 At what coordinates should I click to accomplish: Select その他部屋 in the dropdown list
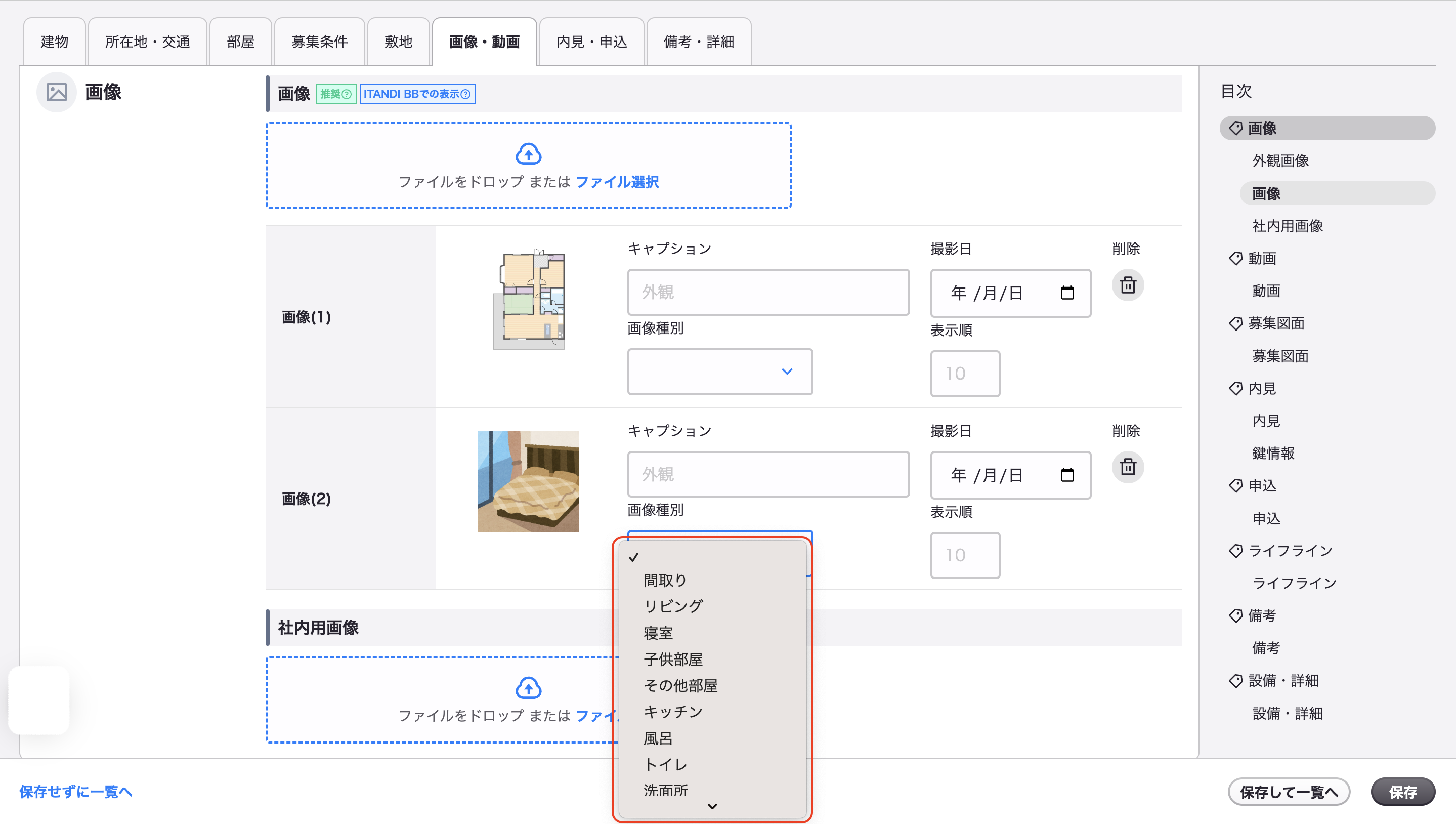click(x=712, y=685)
